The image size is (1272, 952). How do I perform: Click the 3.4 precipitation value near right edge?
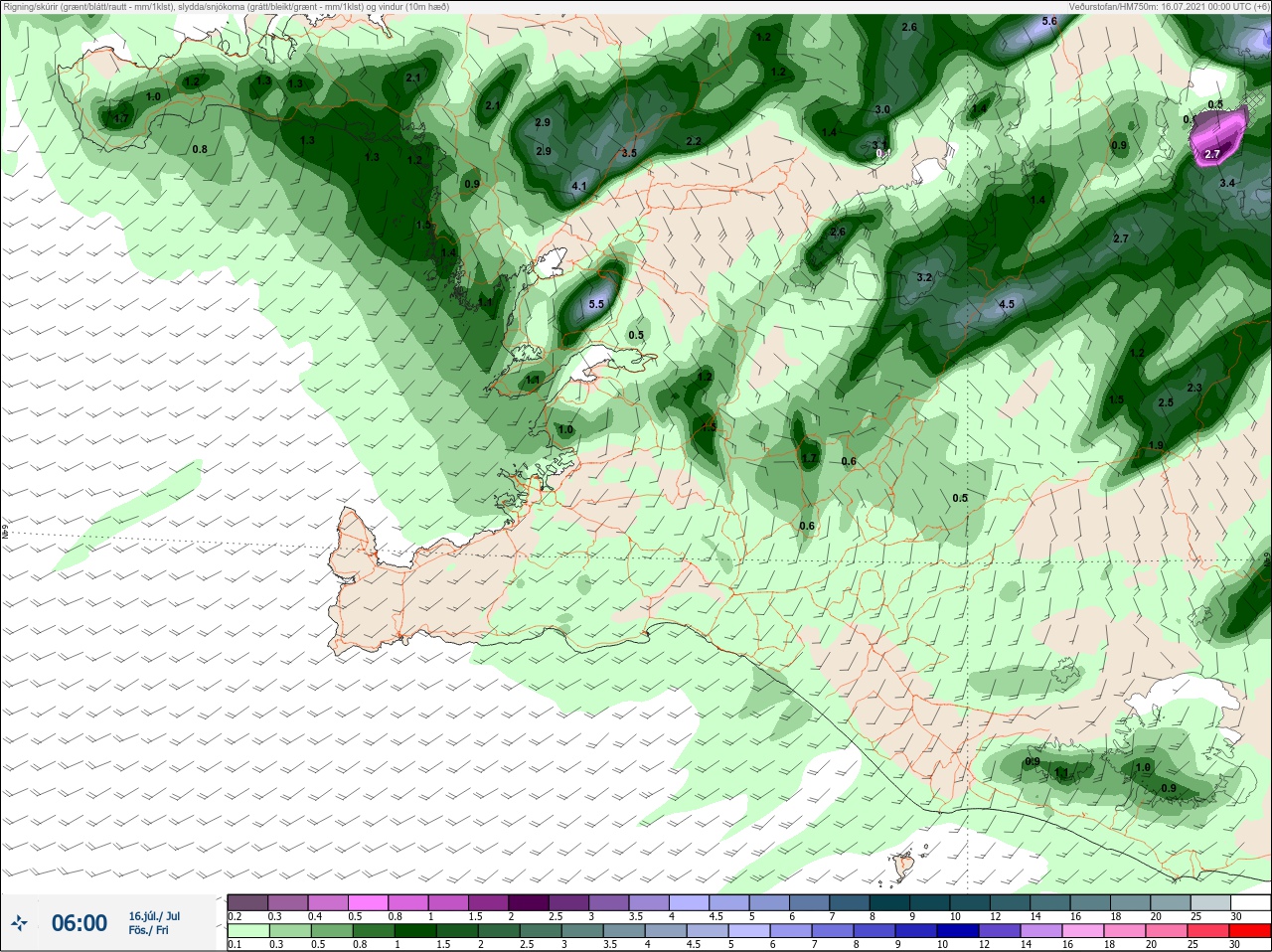[x=1227, y=183]
